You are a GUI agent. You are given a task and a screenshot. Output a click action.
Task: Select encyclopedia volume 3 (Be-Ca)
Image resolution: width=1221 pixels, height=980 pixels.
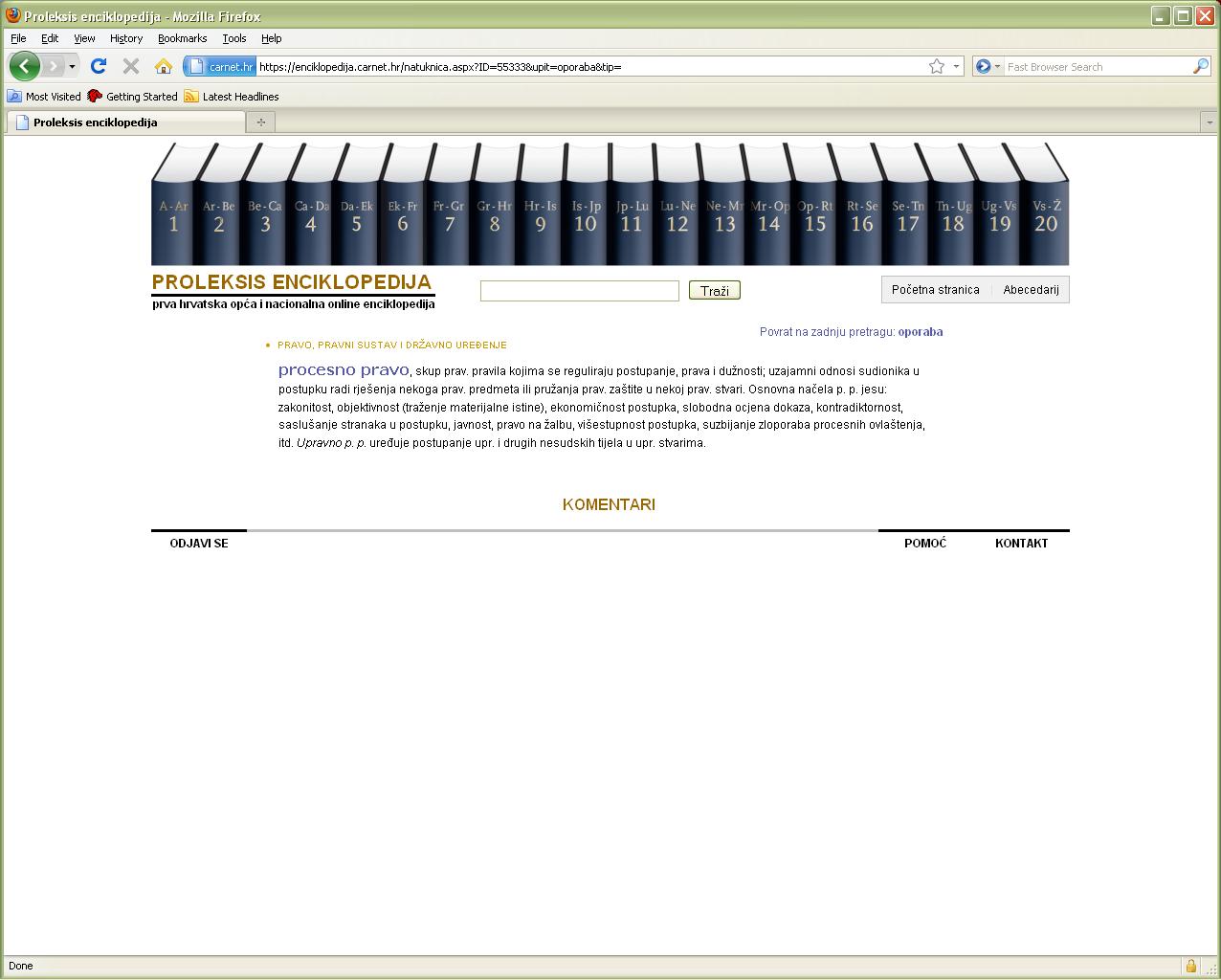point(265,204)
